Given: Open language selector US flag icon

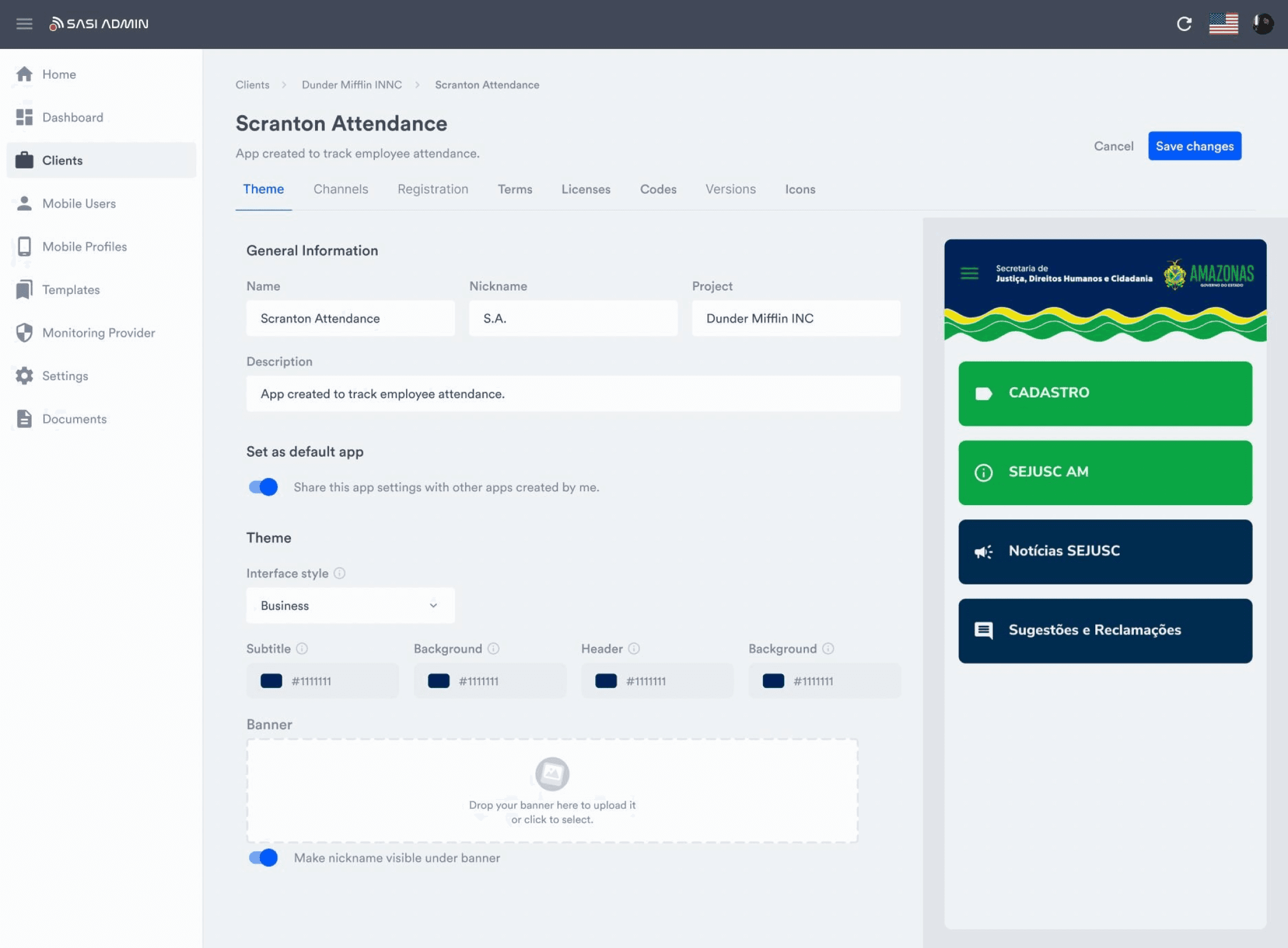Looking at the screenshot, I should pyautogui.click(x=1223, y=24).
